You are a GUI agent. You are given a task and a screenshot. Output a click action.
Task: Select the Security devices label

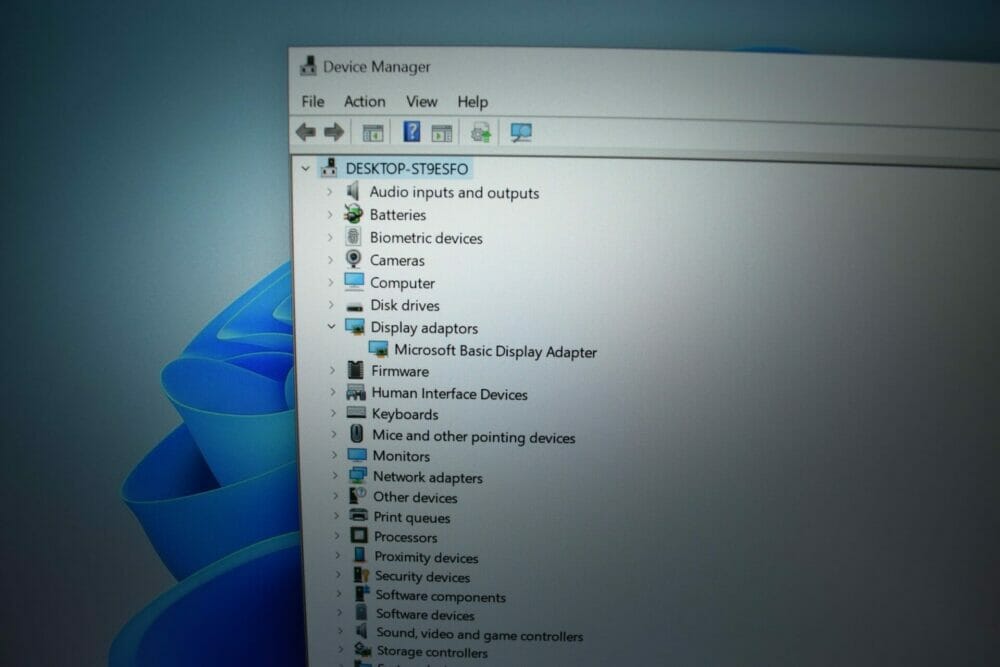[422, 576]
